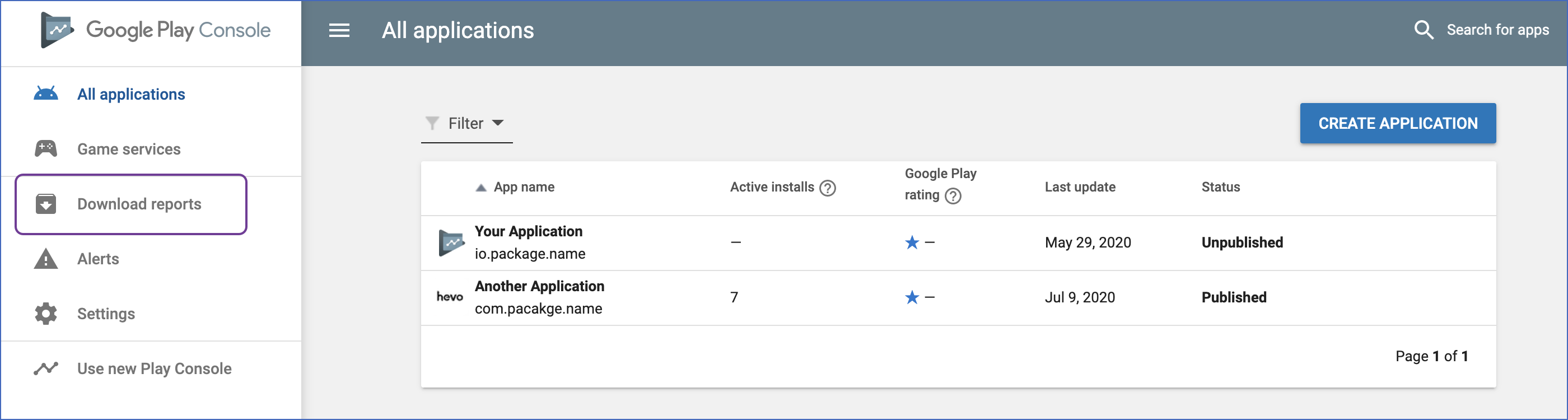Switch to Use new Play Console
This screenshot has width=1568, height=420.
point(154,368)
